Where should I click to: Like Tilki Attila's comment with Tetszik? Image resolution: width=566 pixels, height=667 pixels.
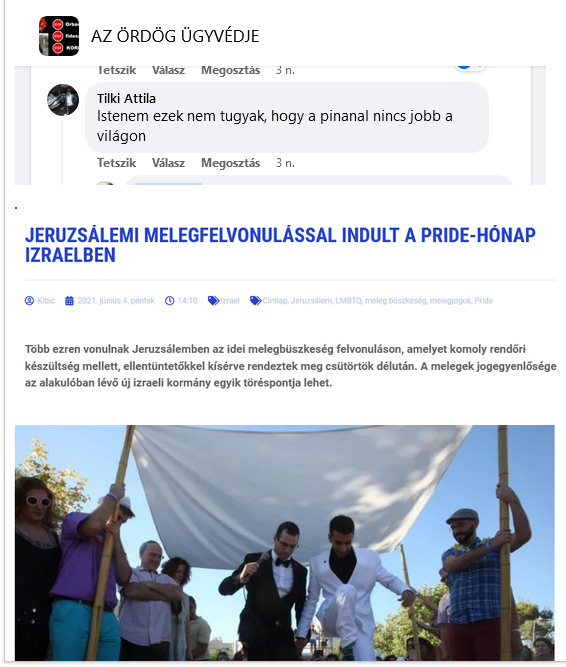tap(117, 162)
